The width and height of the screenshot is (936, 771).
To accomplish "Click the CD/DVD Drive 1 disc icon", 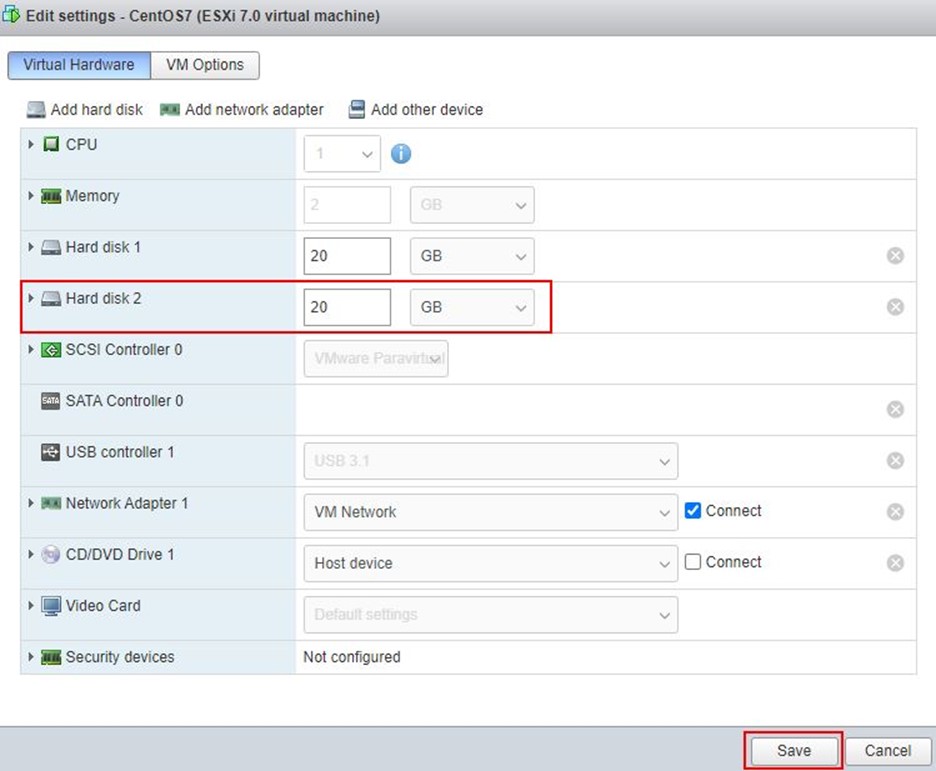I will 51,554.
